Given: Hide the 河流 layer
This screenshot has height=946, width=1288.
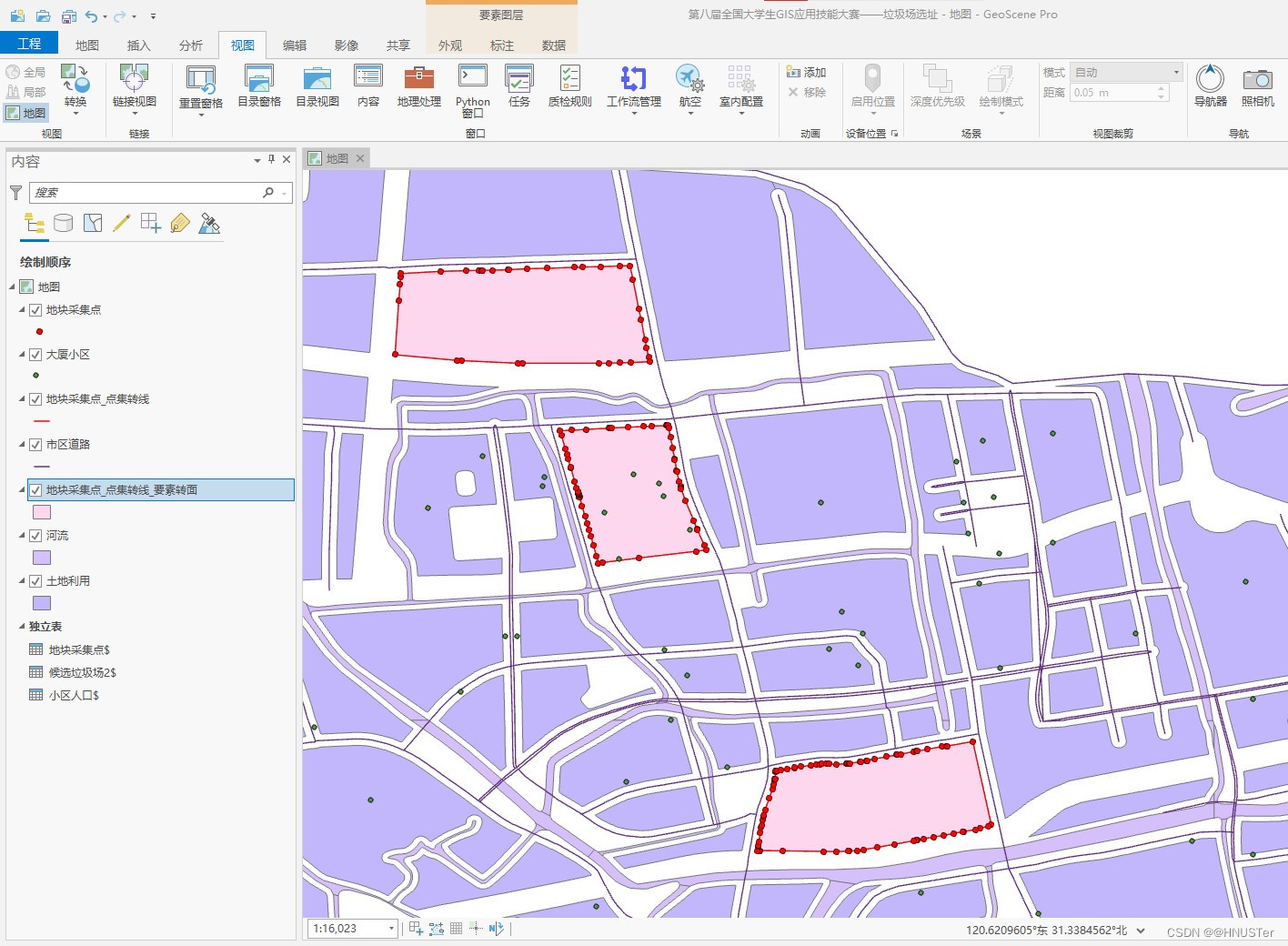Looking at the screenshot, I should (35, 536).
